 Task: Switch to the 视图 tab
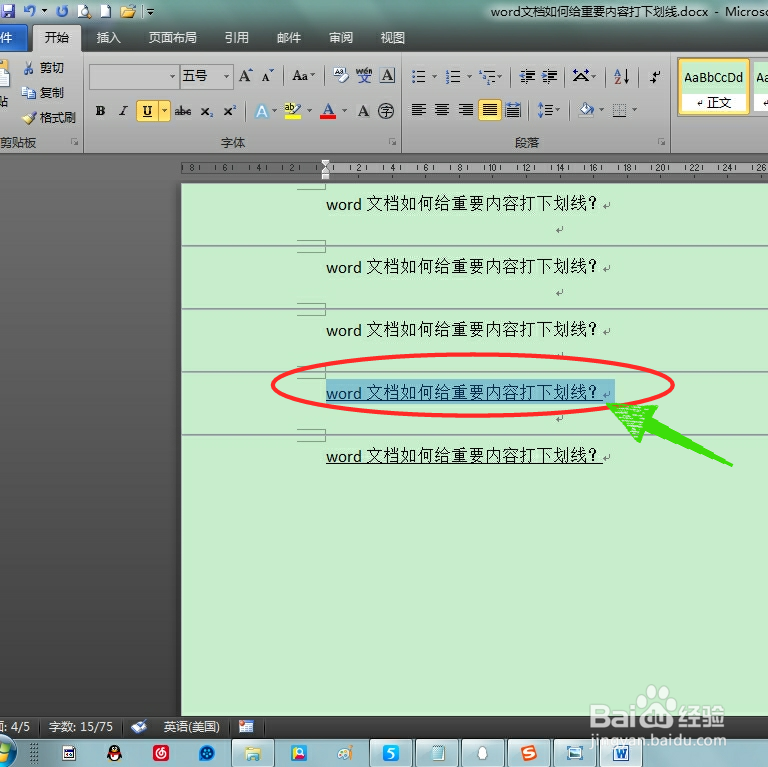coord(393,38)
